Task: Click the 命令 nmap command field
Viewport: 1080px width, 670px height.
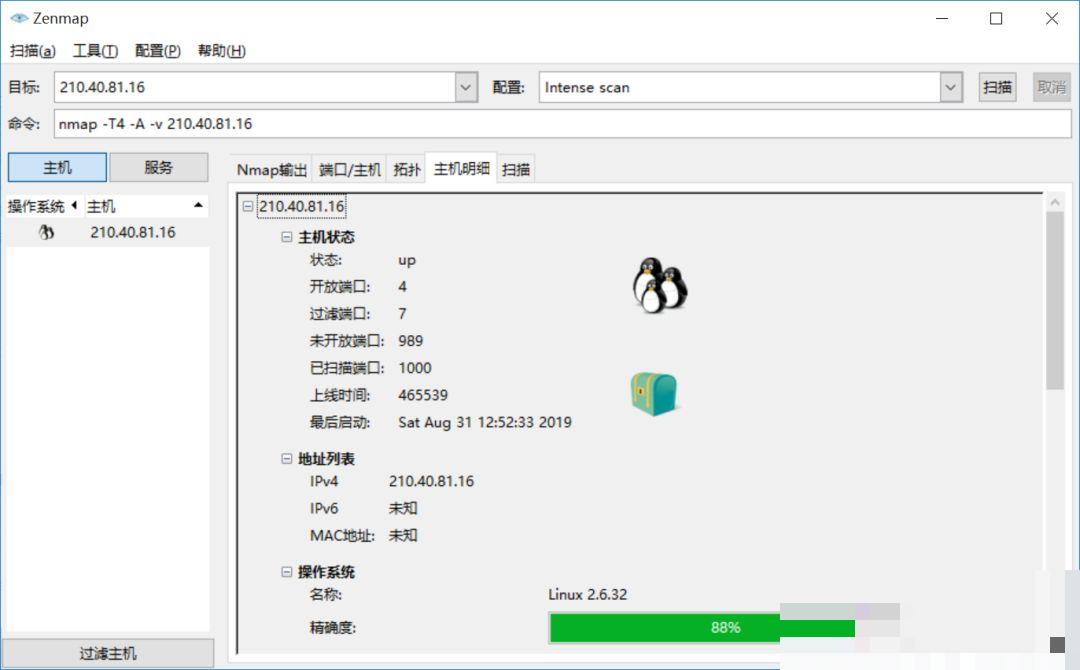Action: 562,124
